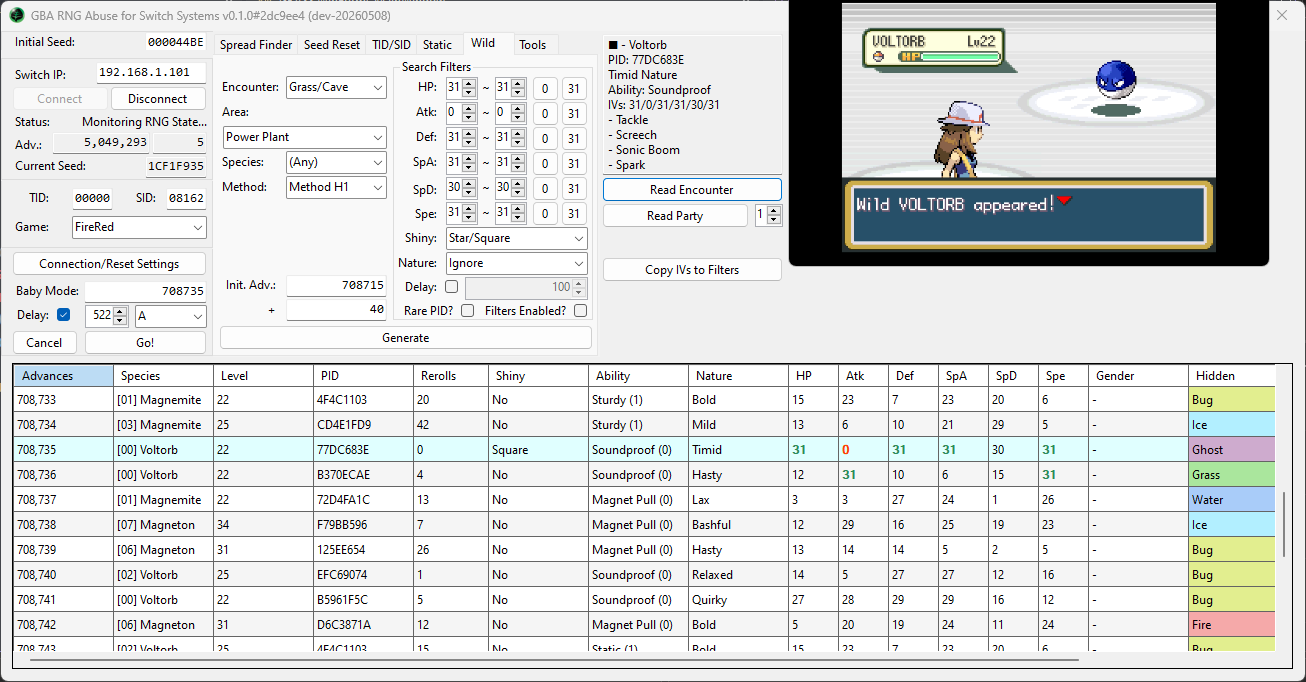Switch to the Spread Finder tab
The width and height of the screenshot is (1306, 682).
click(x=256, y=45)
